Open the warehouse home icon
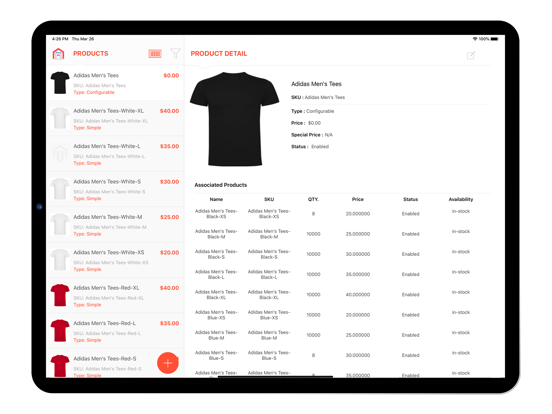Screen dimensions: 552x414 point(58,54)
